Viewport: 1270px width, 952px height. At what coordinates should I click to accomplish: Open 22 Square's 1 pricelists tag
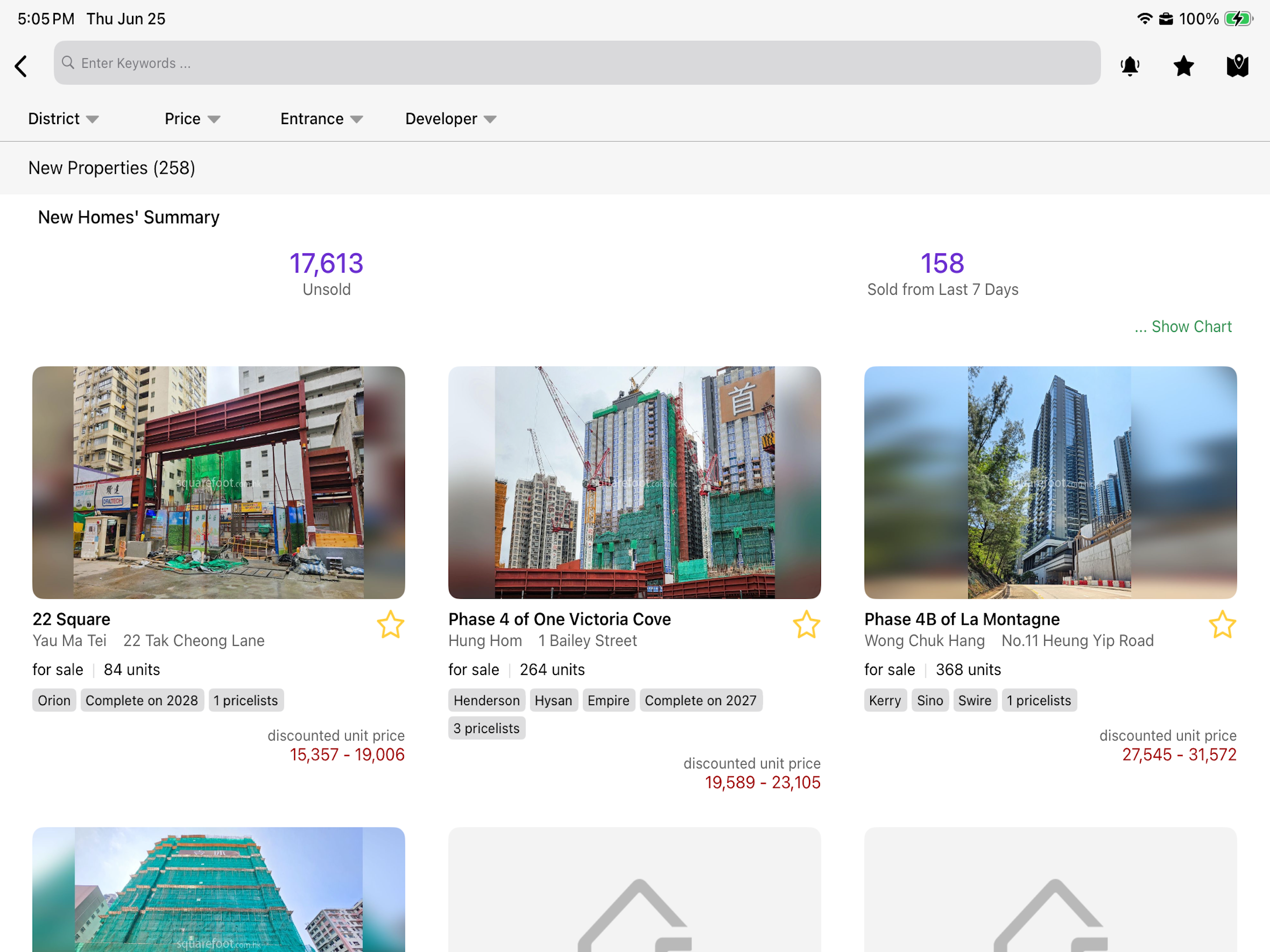pyautogui.click(x=246, y=700)
